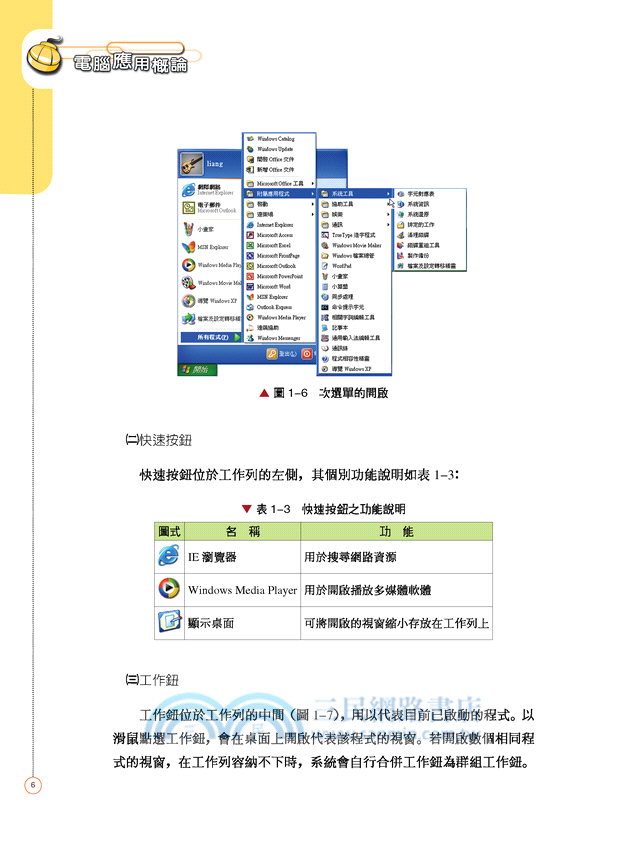
Task: Expand Microsoft Office 工具 submenu arrow
Action: point(313,183)
